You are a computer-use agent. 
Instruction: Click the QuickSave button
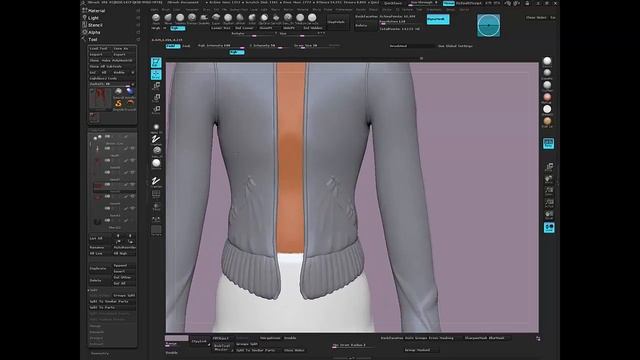393,3
